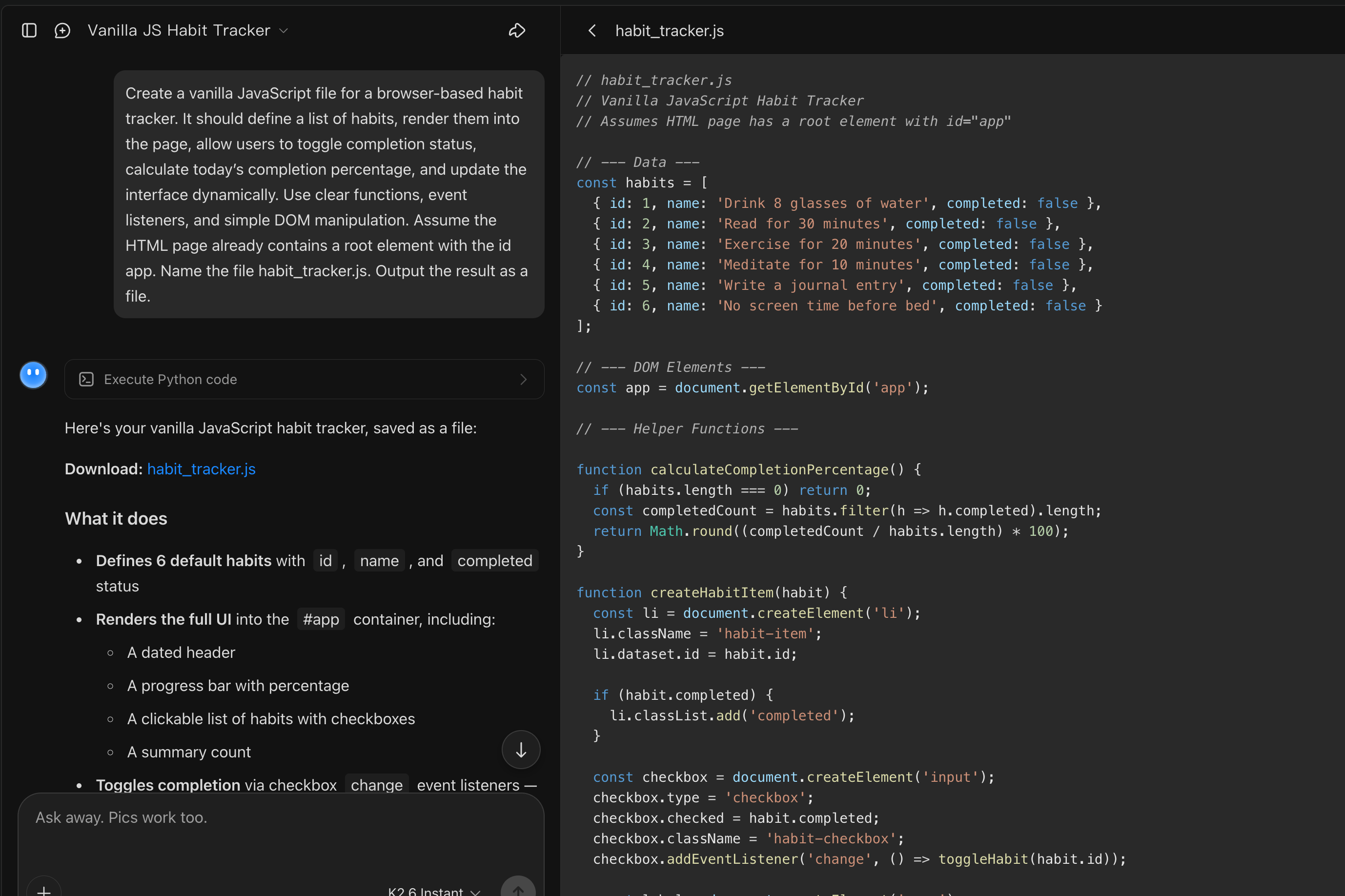The image size is (1345, 896).
Task: Open the Vanilla JS Habit Tracker title dropdown
Action: pyautogui.click(x=187, y=30)
